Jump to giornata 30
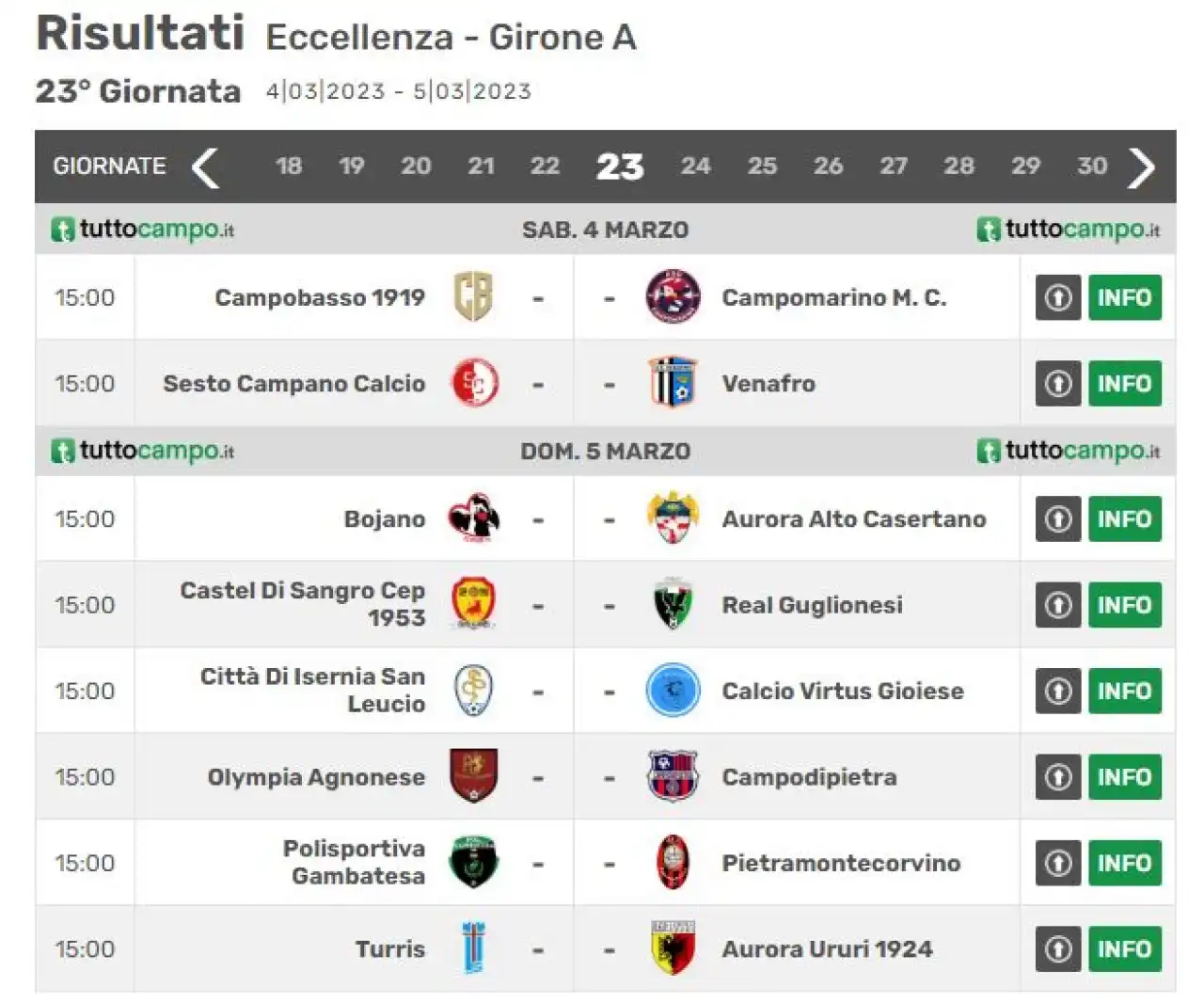 (1092, 167)
